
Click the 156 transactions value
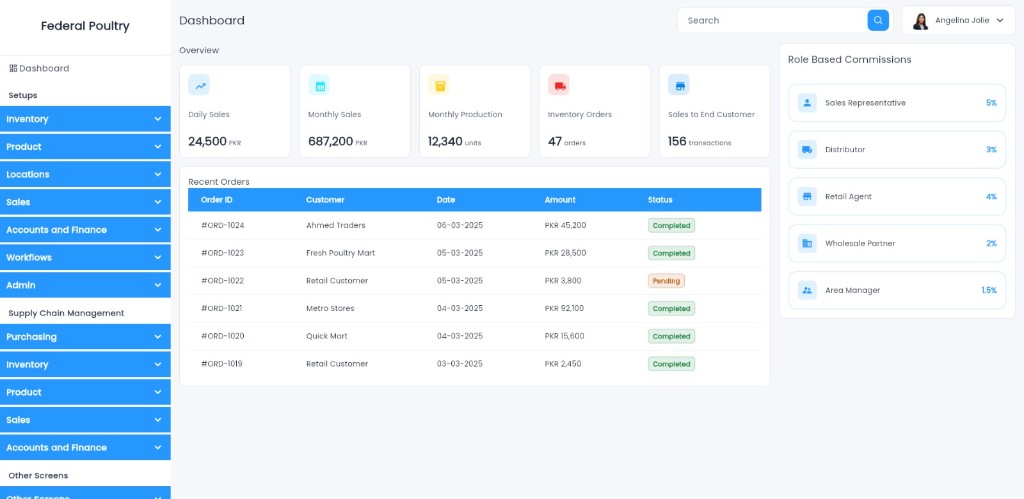tap(699, 141)
